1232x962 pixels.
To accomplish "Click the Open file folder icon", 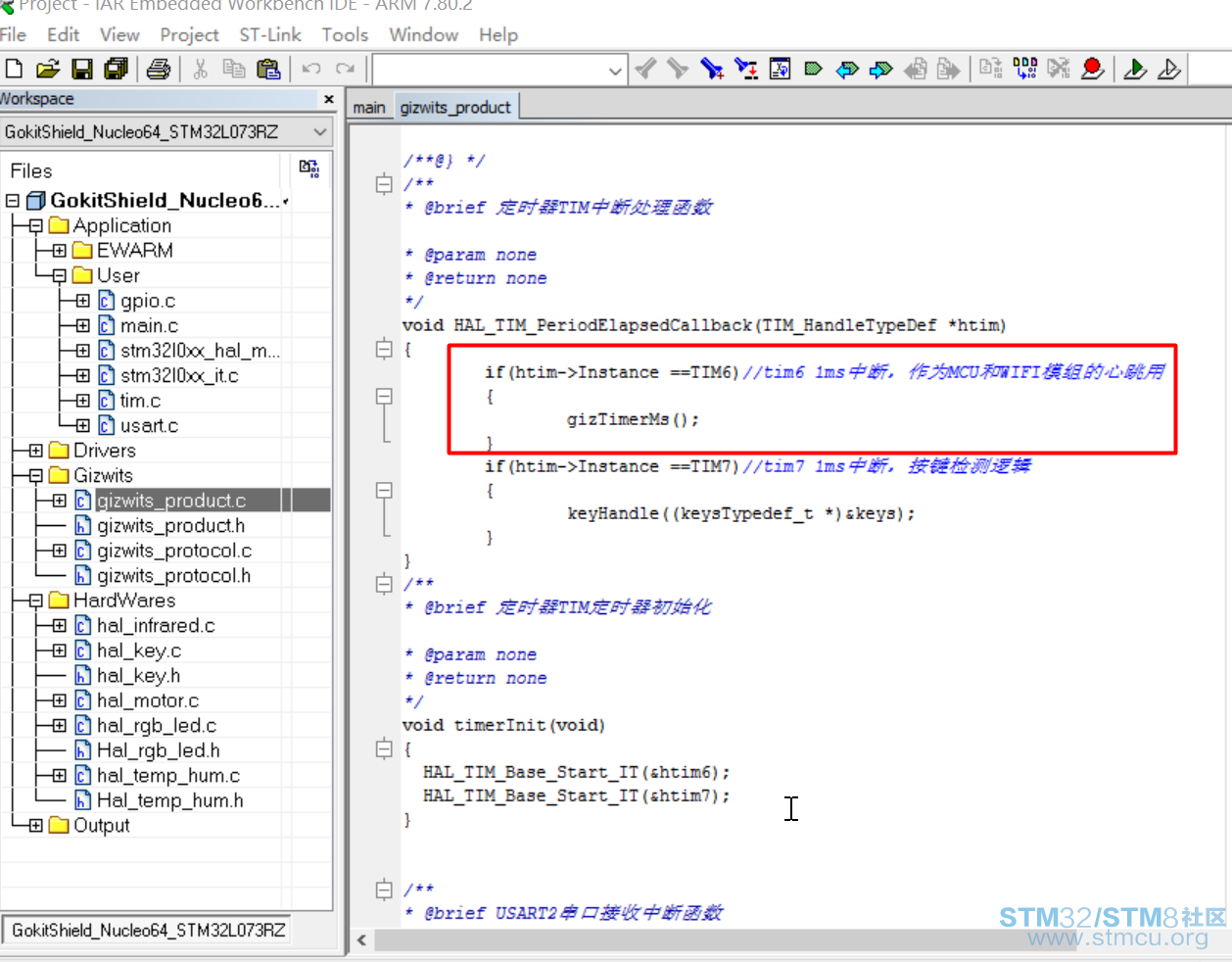I will pyautogui.click(x=48, y=70).
